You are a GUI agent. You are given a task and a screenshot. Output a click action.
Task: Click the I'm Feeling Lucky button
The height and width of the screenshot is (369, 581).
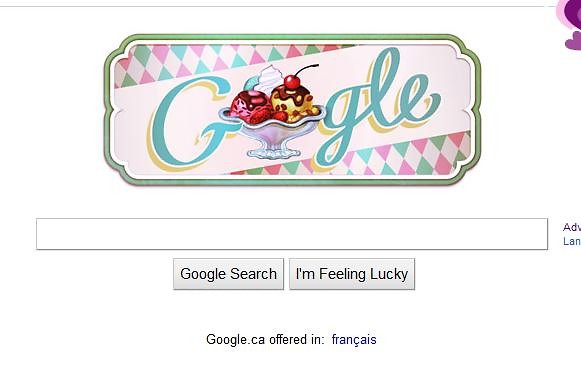point(352,274)
